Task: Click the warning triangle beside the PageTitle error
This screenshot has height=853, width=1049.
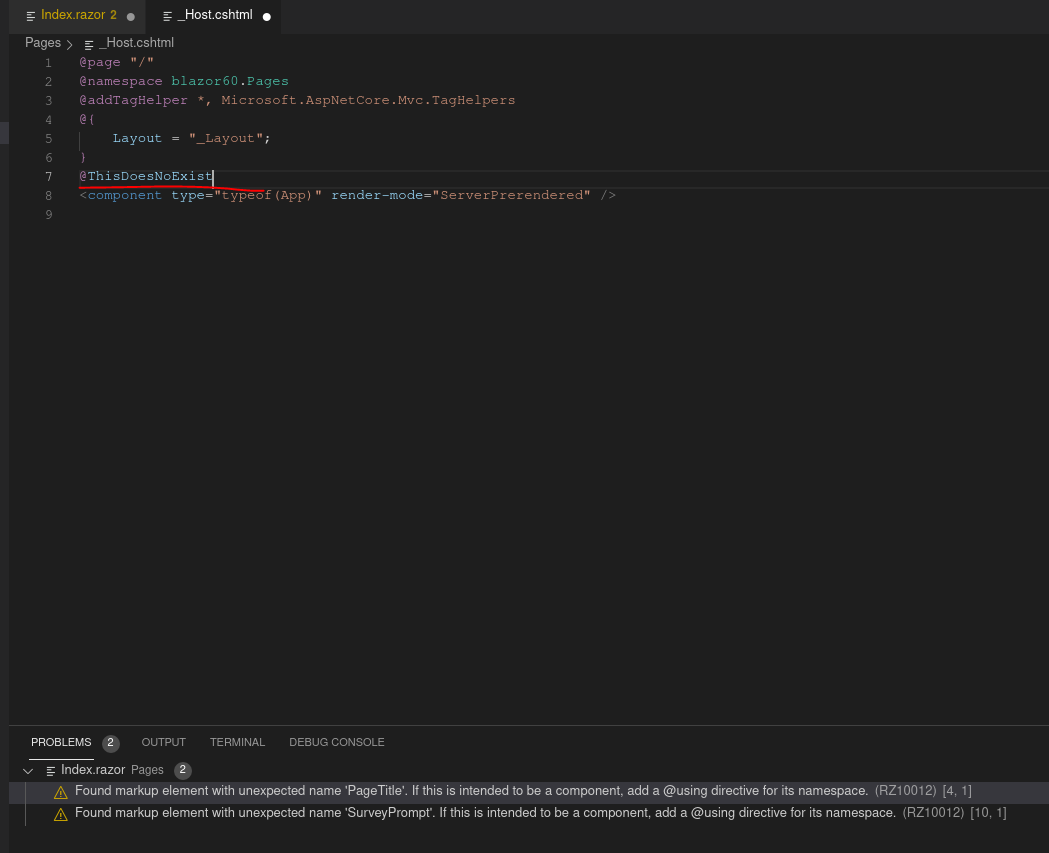Action: pos(61,791)
